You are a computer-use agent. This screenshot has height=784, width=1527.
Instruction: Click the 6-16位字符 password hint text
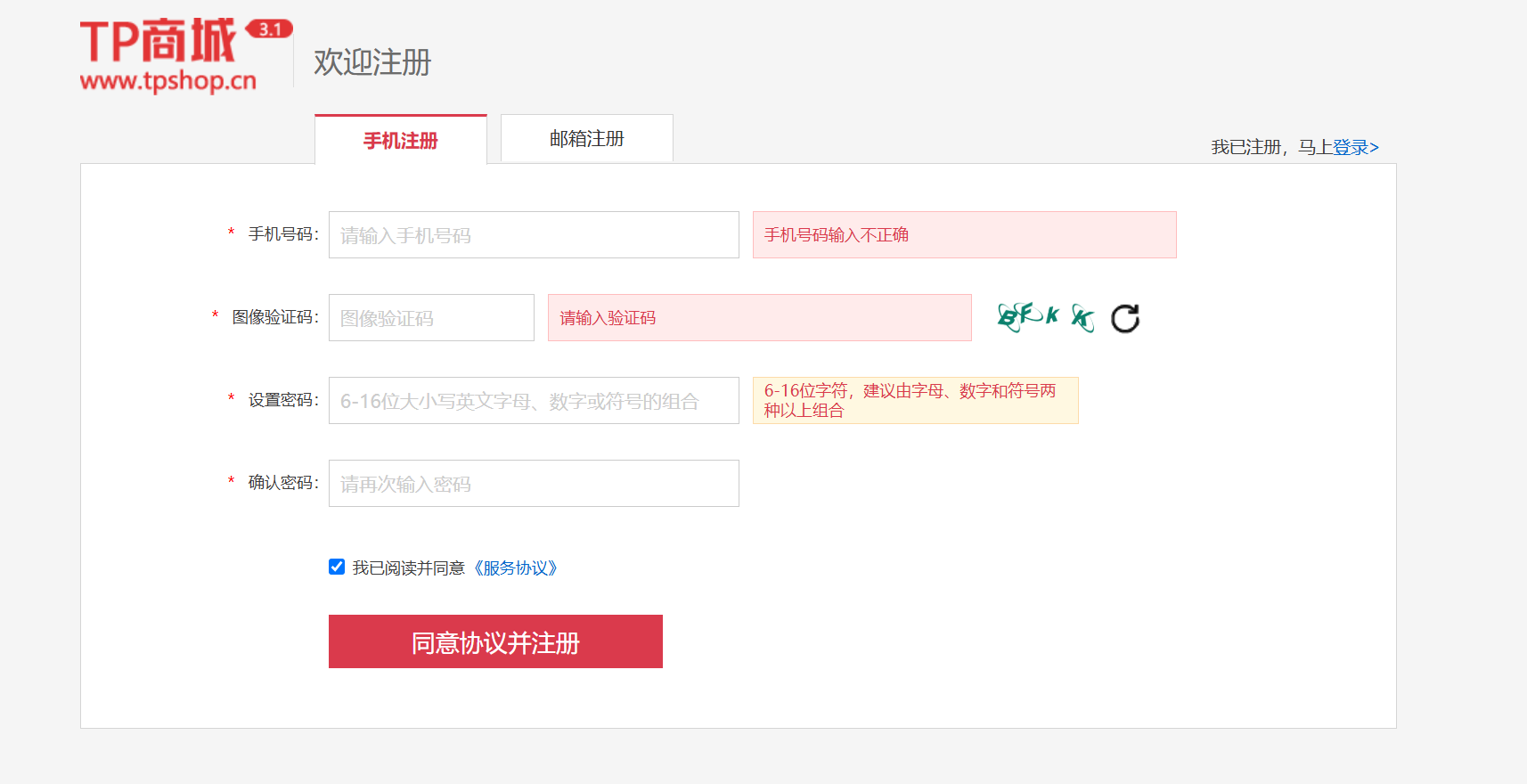click(916, 400)
